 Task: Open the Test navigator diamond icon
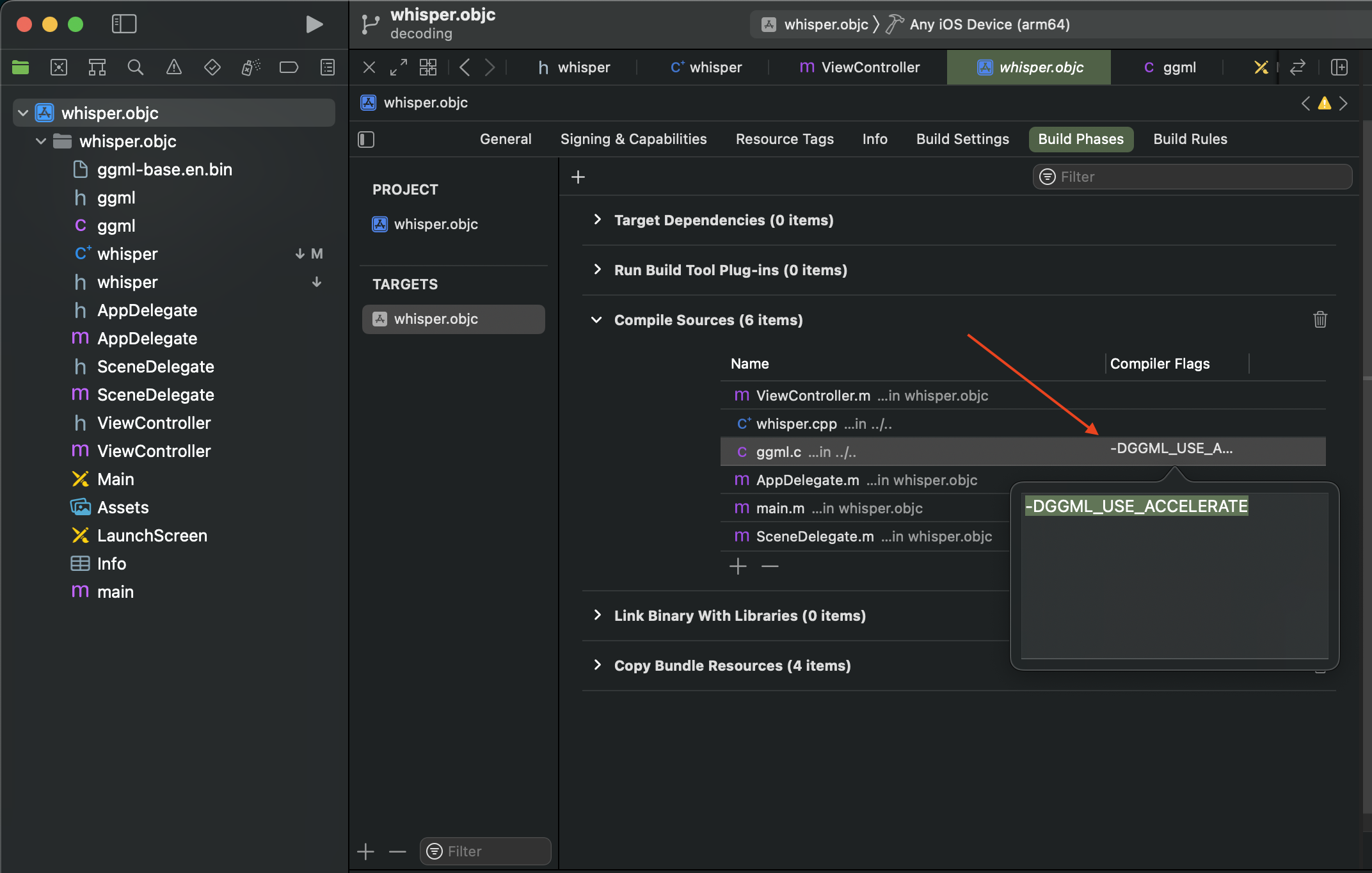(212, 67)
